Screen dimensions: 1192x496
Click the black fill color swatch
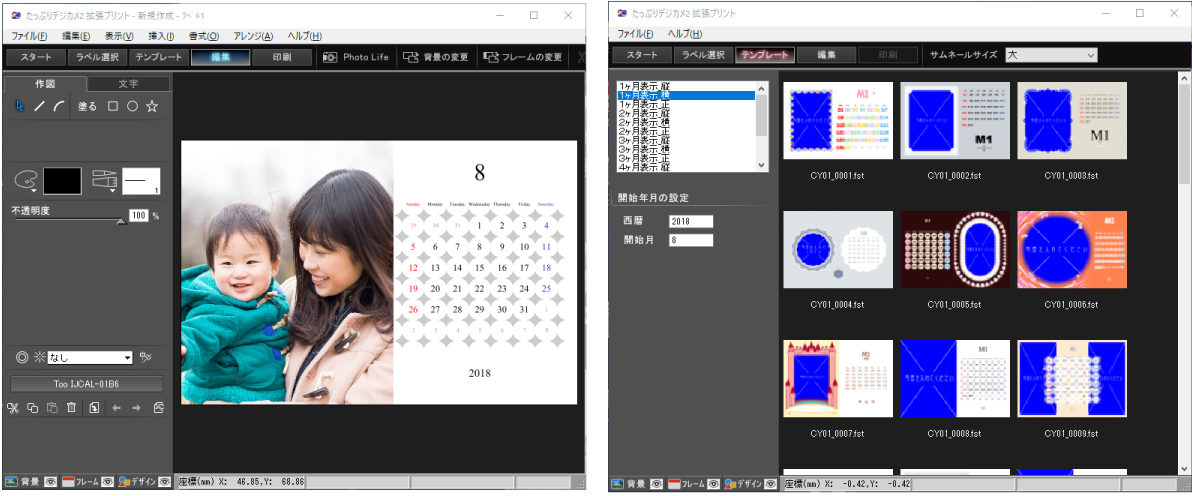pos(62,180)
